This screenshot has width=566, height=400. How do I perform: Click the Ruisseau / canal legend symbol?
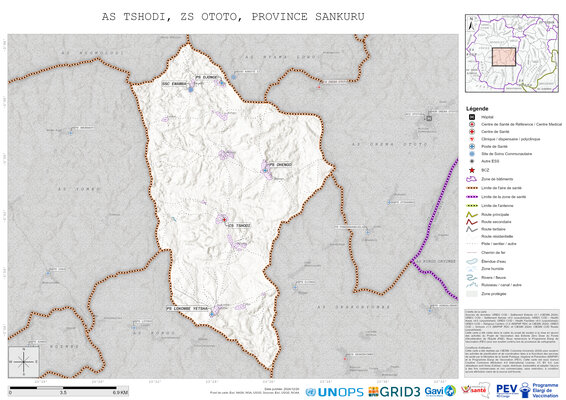pyautogui.click(x=471, y=285)
